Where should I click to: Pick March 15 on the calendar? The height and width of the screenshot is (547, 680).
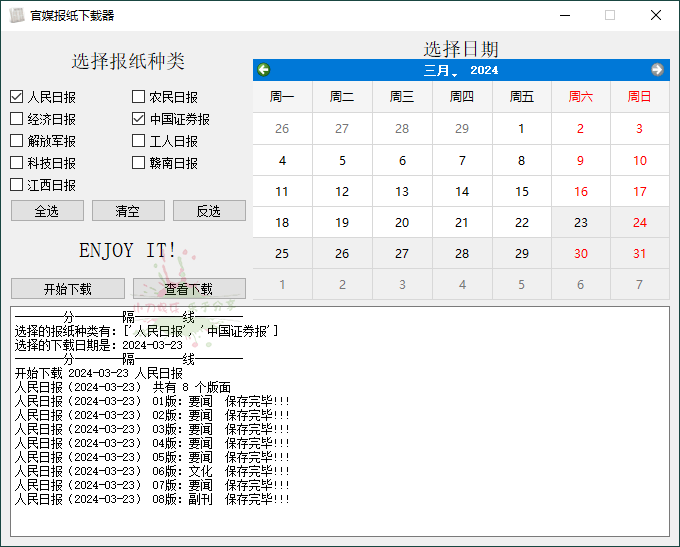[x=521, y=191]
